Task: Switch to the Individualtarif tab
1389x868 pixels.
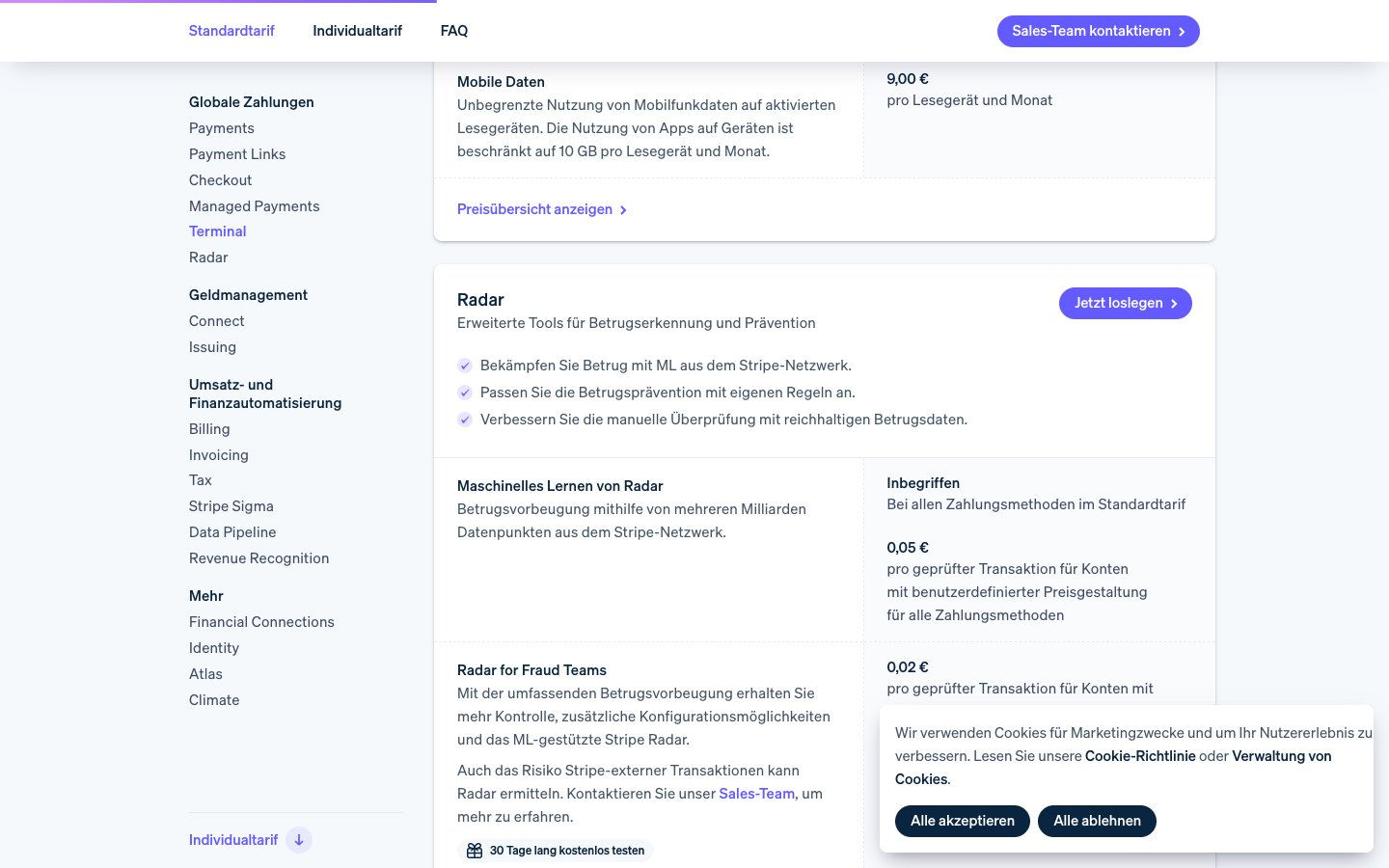Action: point(357,31)
